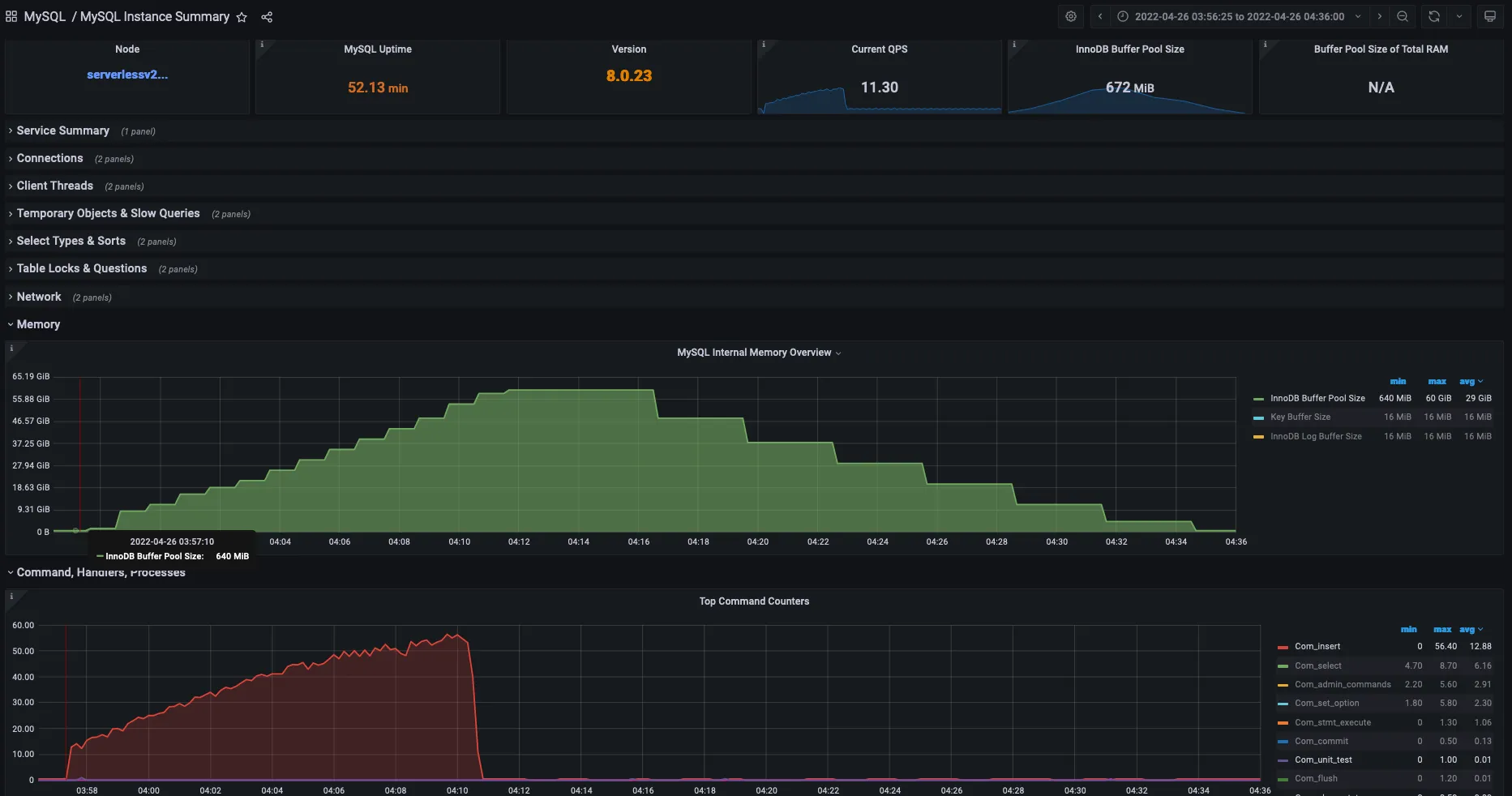Show info for Top Command Counters panel

coord(11,597)
